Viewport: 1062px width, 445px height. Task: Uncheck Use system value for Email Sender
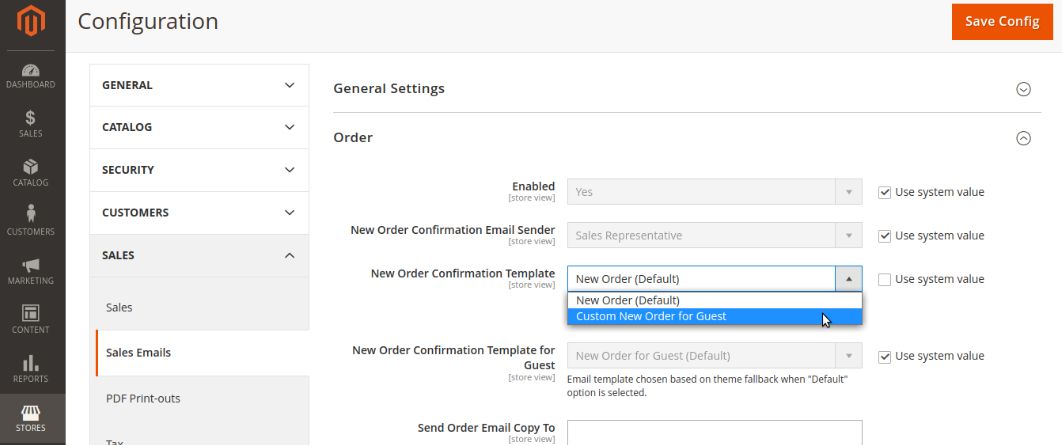(884, 236)
